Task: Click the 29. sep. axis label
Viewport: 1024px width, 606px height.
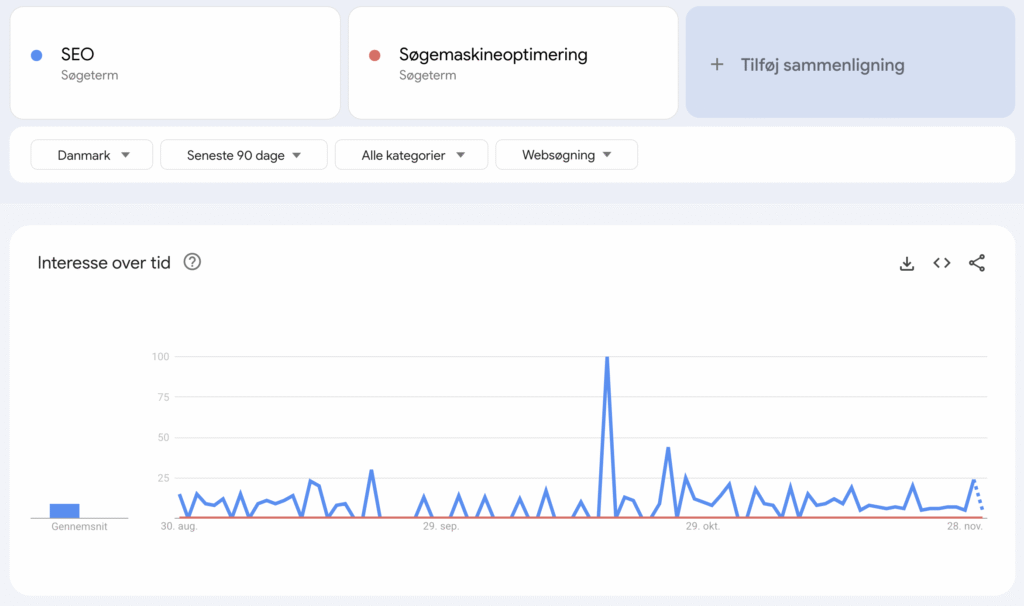Action: (x=441, y=526)
